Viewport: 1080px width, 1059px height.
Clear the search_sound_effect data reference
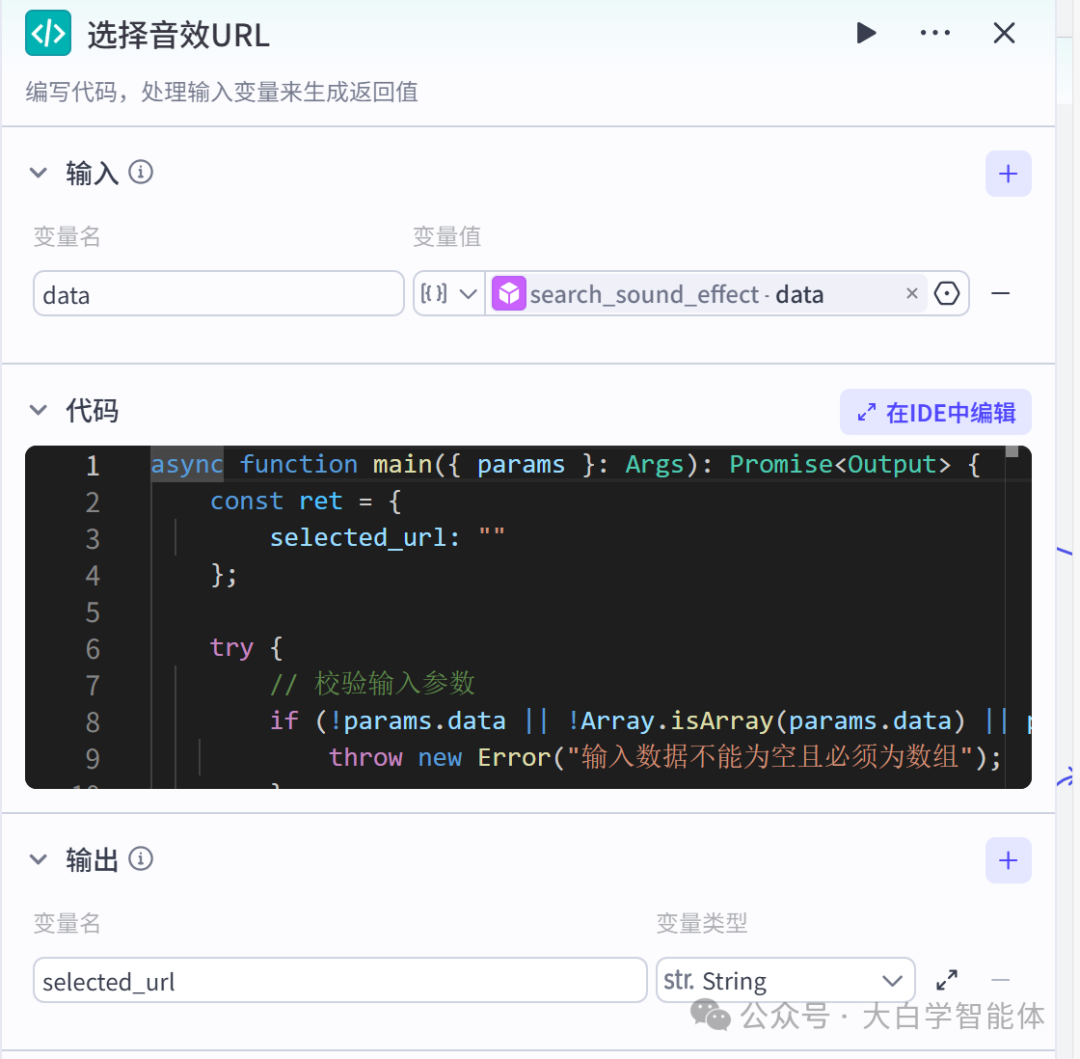(x=912, y=293)
